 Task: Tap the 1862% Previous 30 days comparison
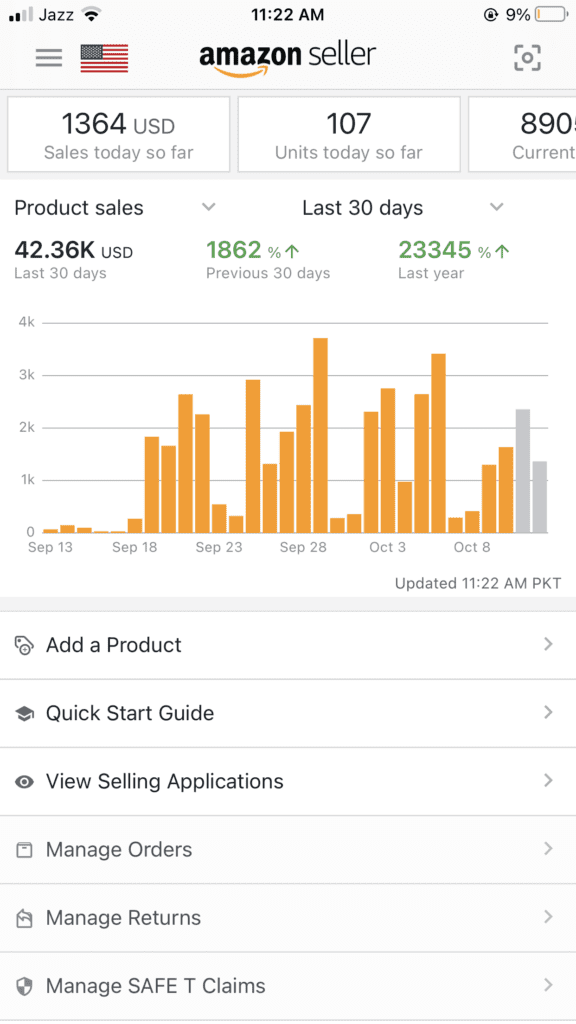point(268,259)
